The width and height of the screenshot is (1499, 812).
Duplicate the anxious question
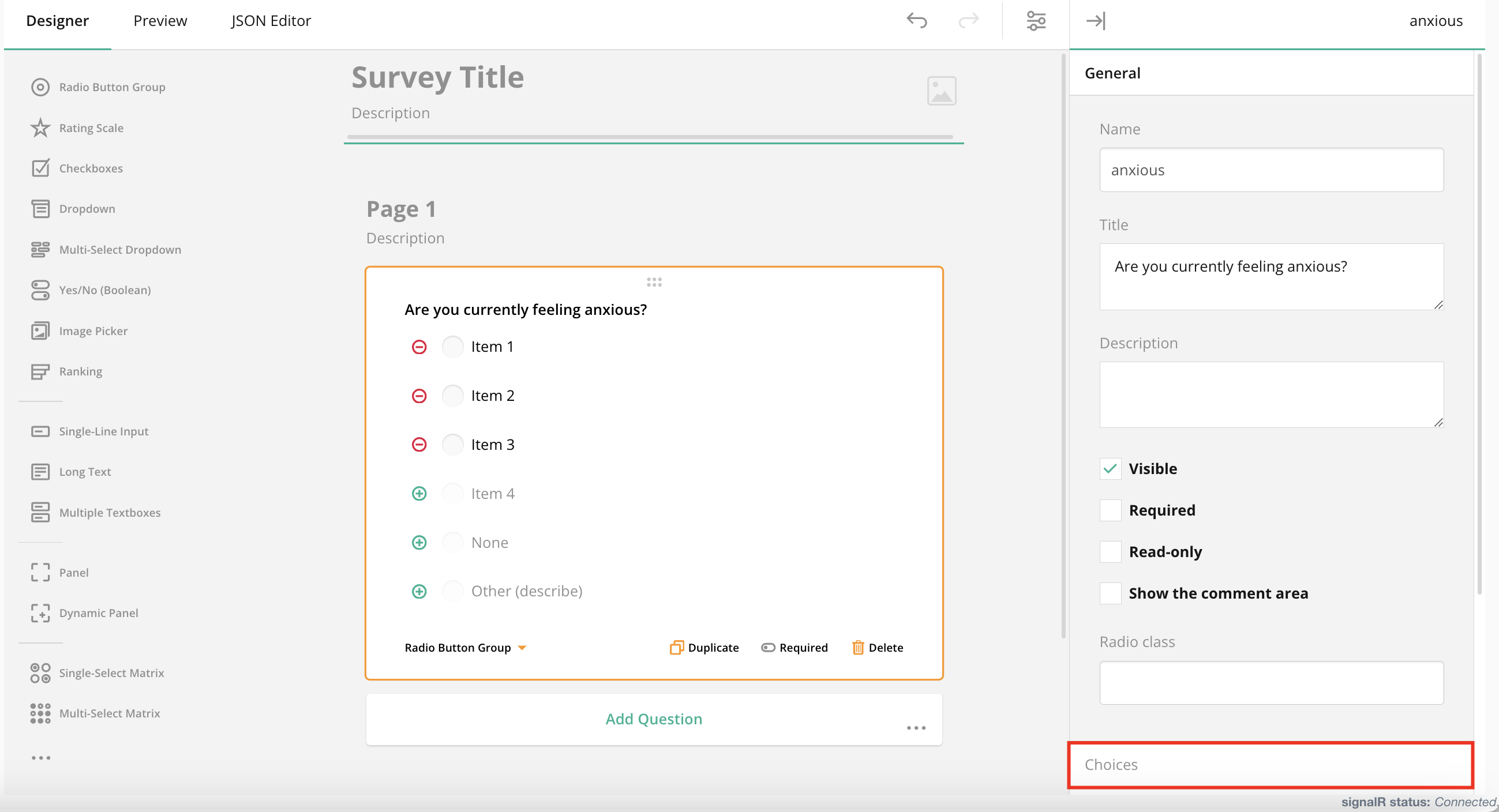(x=703, y=648)
